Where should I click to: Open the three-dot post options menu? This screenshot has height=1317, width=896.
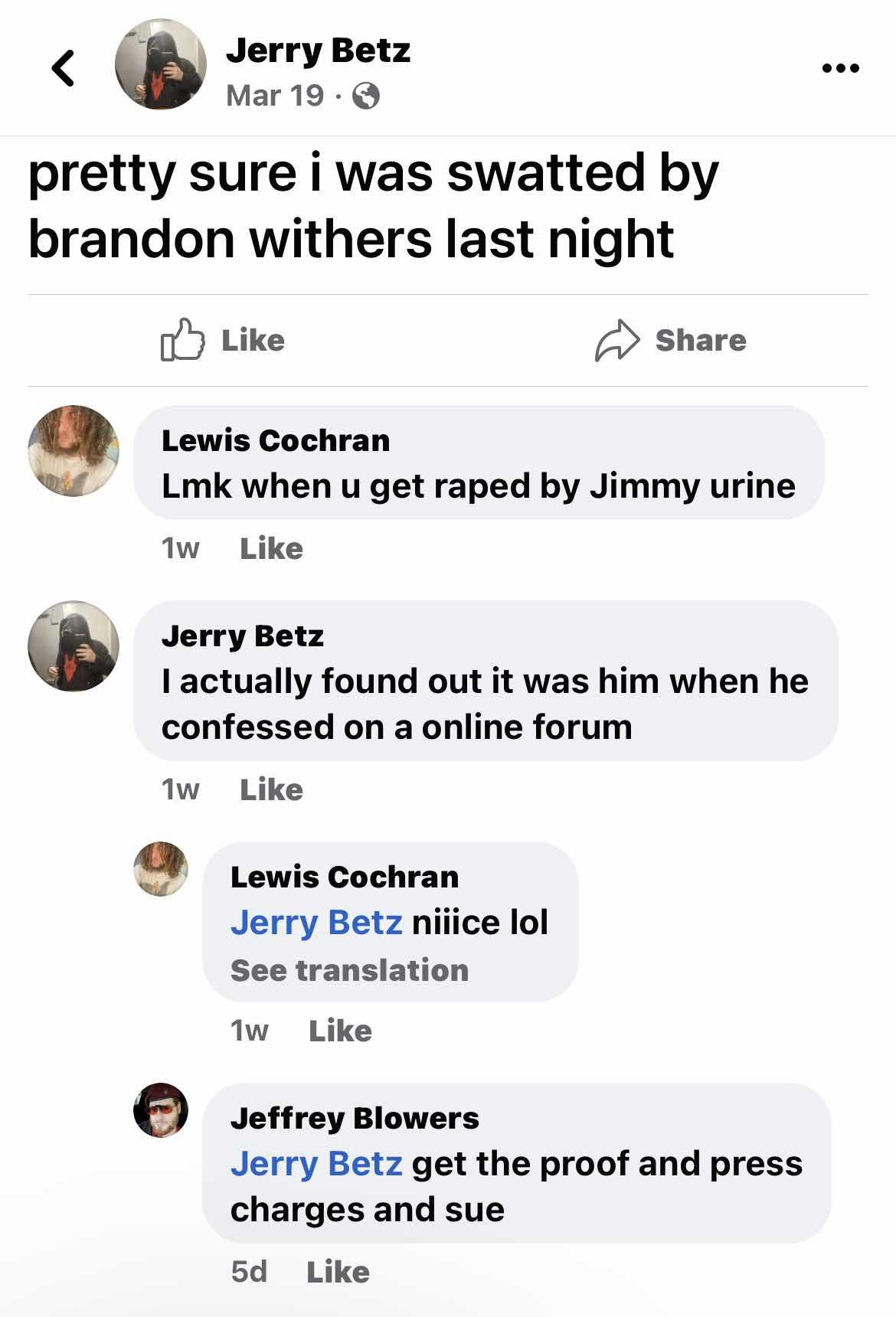click(840, 68)
